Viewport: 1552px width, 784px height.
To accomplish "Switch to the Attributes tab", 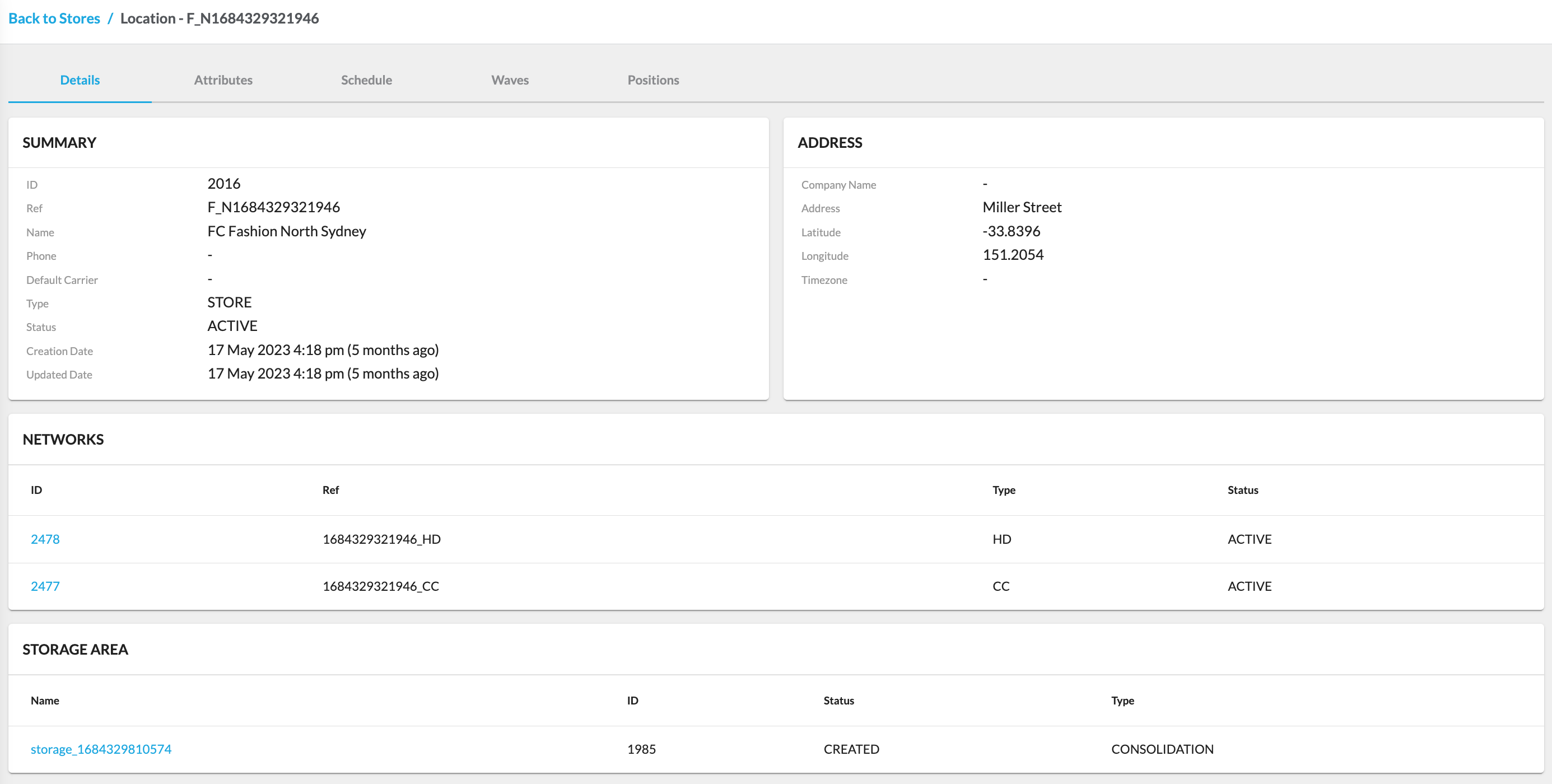I will point(223,80).
